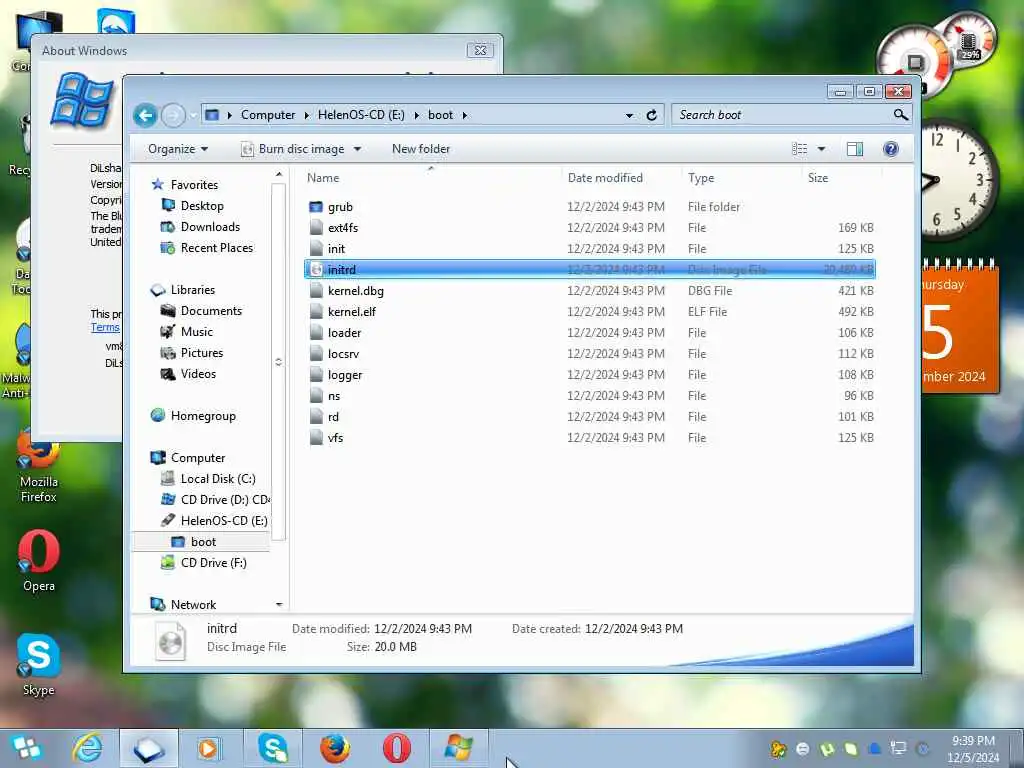Toggle the preview pane icon
The image size is (1024, 768).
[855, 149]
